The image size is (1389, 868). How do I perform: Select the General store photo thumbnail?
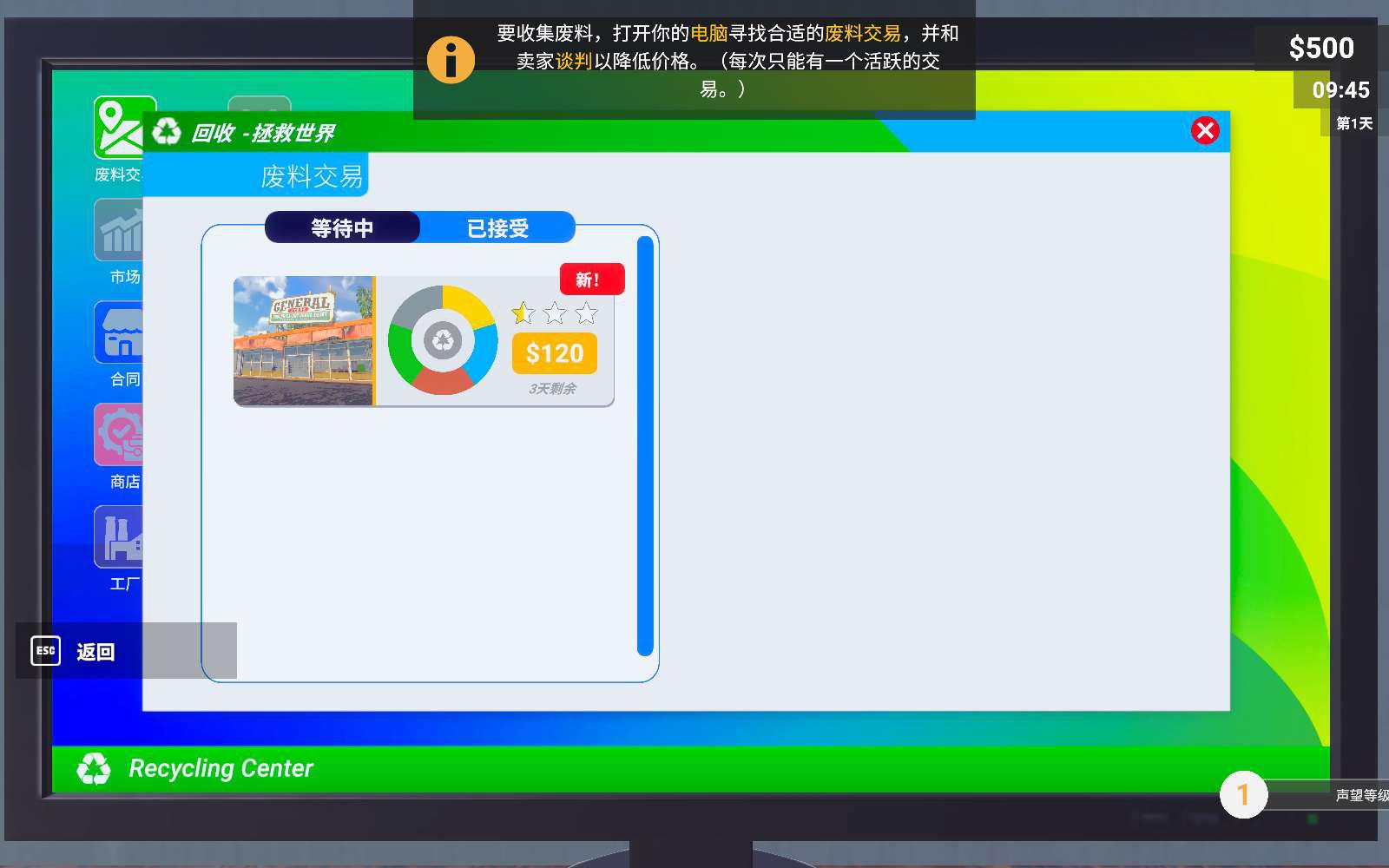pos(304,341)
